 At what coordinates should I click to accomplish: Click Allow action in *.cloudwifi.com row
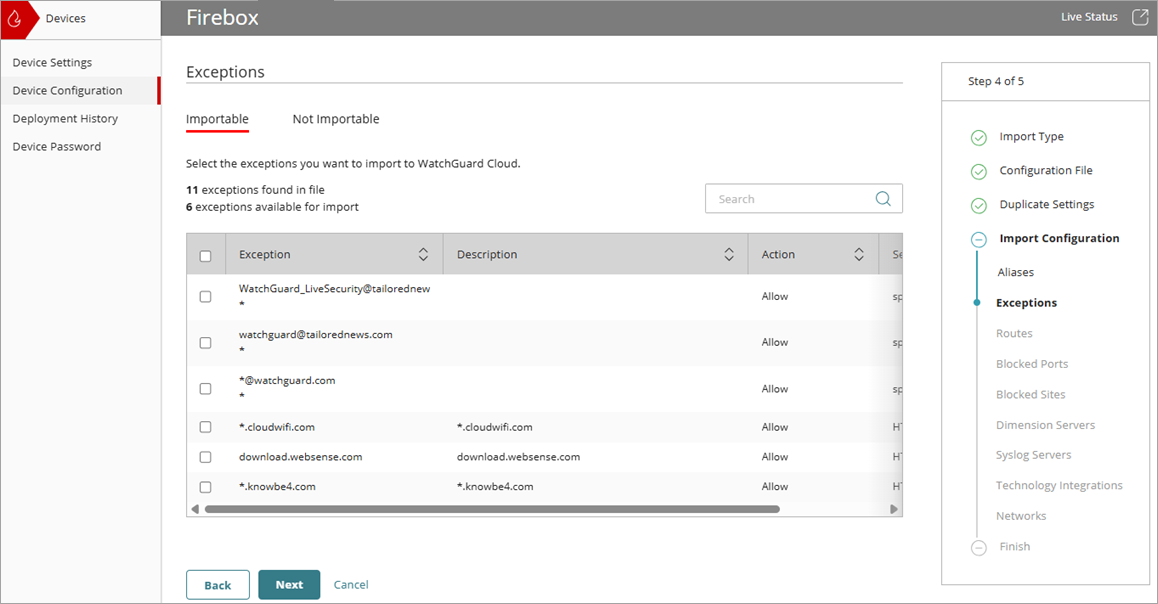pyautogui.click(x=775, y=428)
